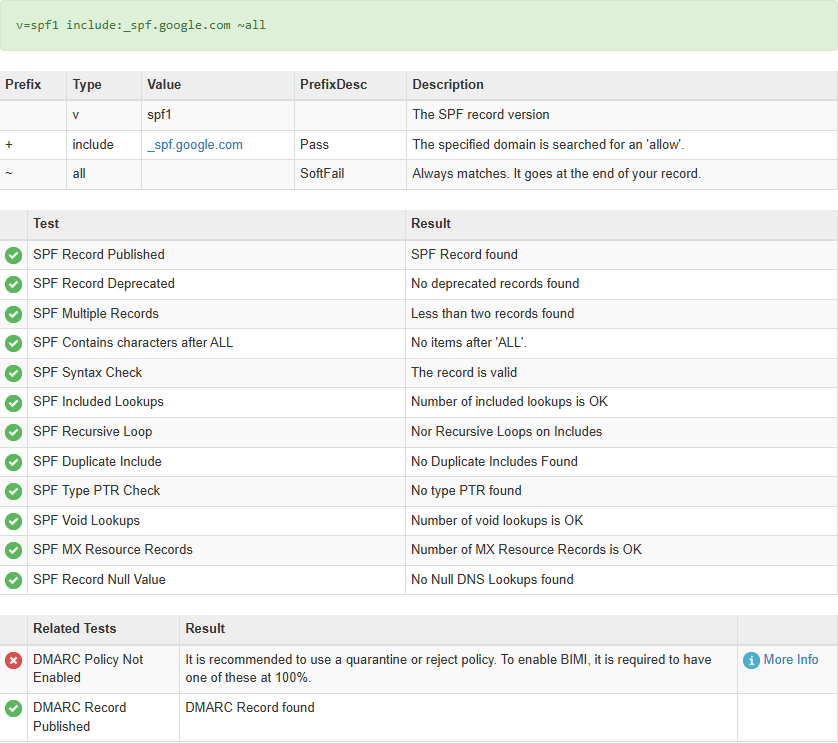Click the Test column header
Image resolution: width=838 pixels, height=743 pixels.
coord(46,223)
